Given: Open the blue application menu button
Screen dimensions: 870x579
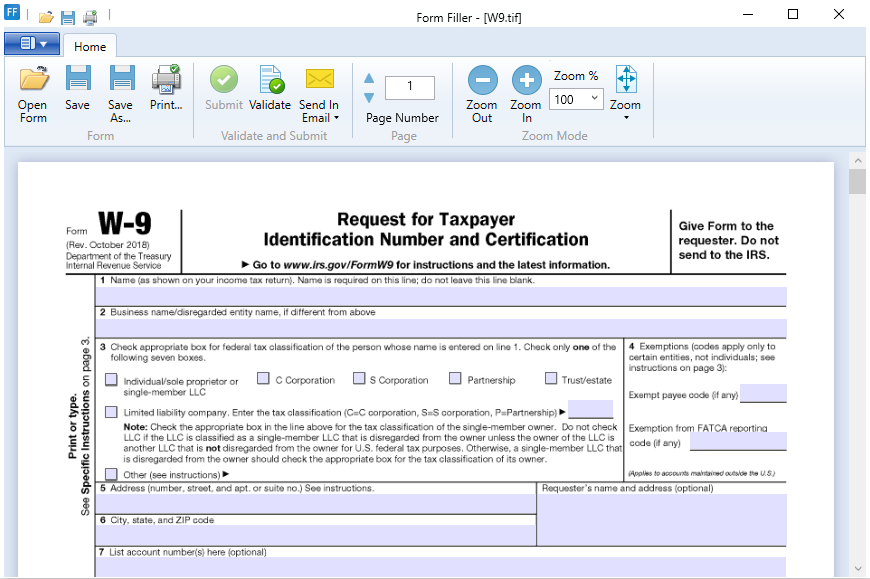Looking at the screenshot, I should tap(32, 44).
